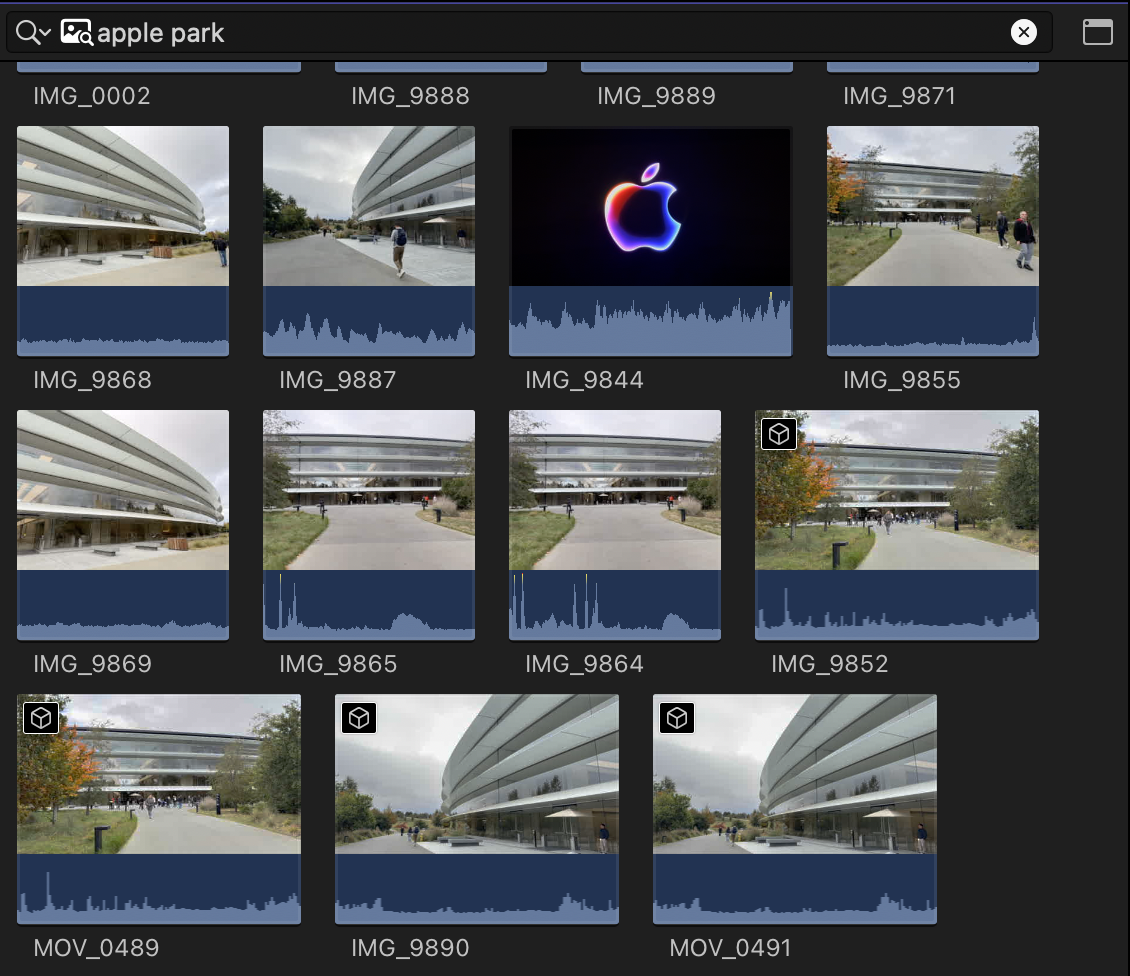Viewport: 1130px width, 976px height.
Task: Click the spatial cube badge on IMG_9890
Action: coord(359,718)
